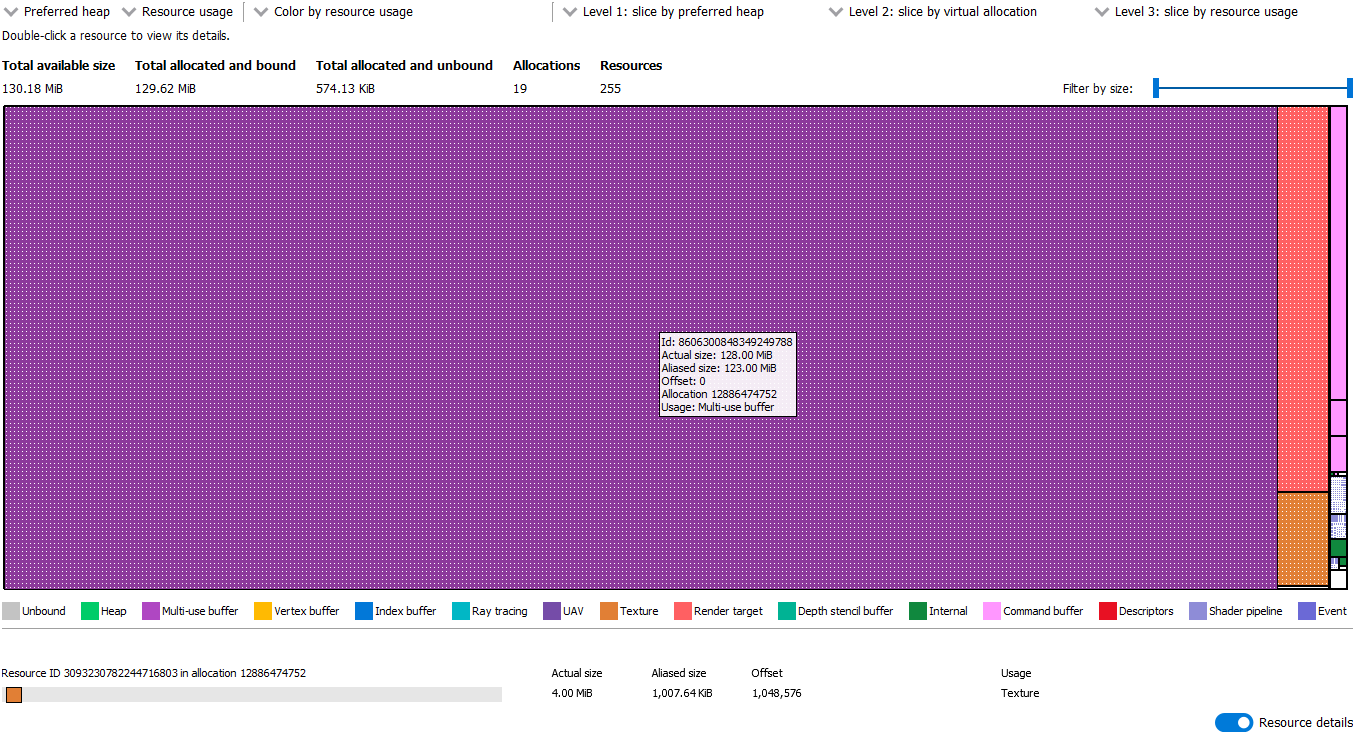This screenshot has width=1359, height=734.
Task: Click the orange resource marker in allocation bar
Action: coord(14,694)
